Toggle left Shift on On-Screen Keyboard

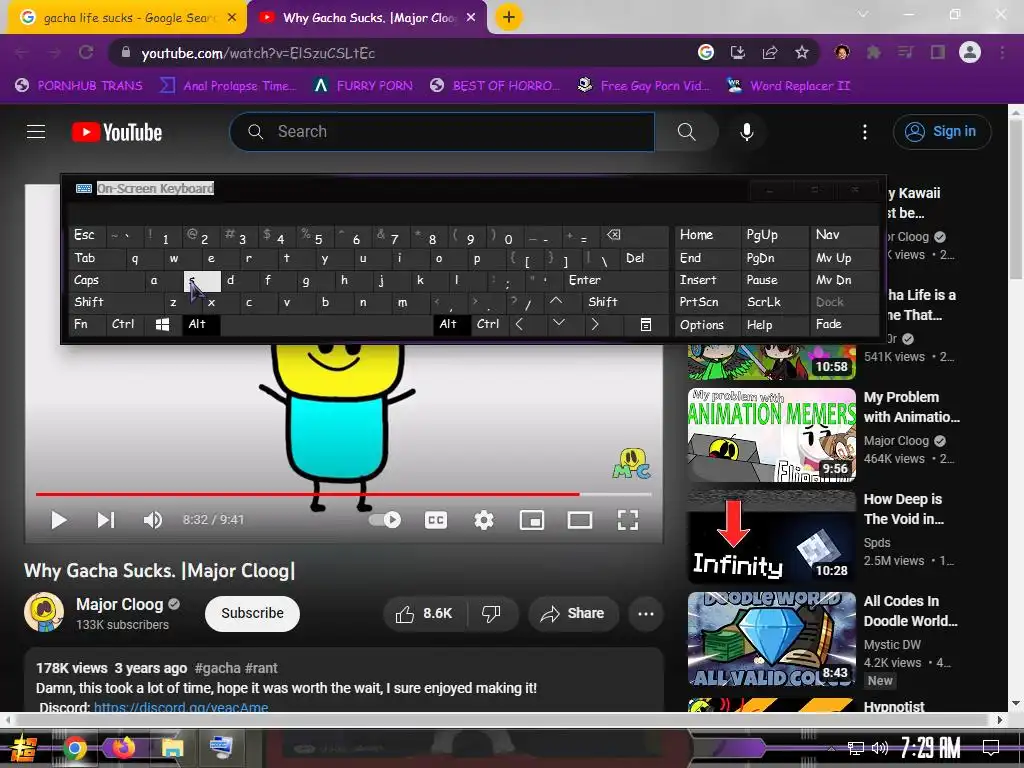coord(116,302)
